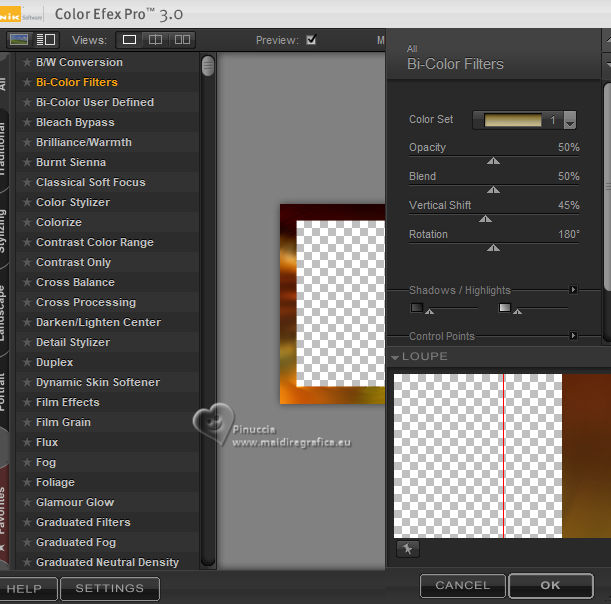Viewport: 611px width, 604px height.
Task: Click the framed image in preview
Action: 332,304
